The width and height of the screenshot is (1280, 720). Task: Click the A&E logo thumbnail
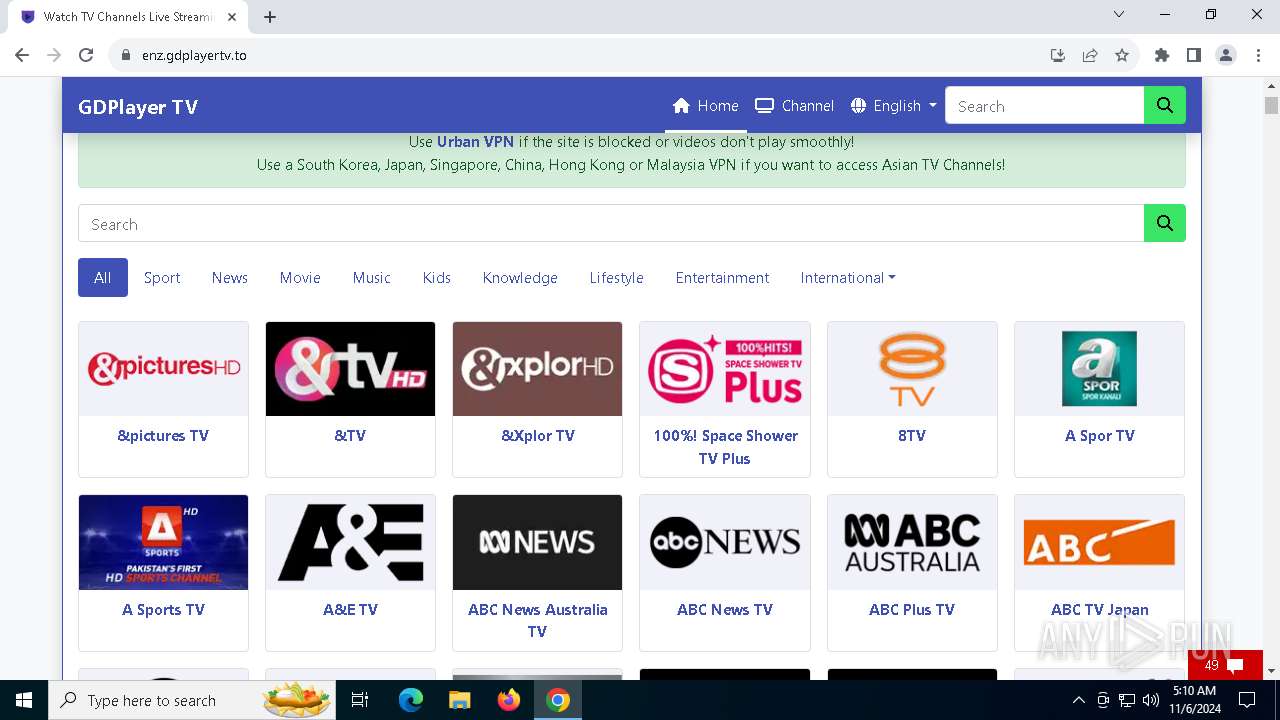350,542
